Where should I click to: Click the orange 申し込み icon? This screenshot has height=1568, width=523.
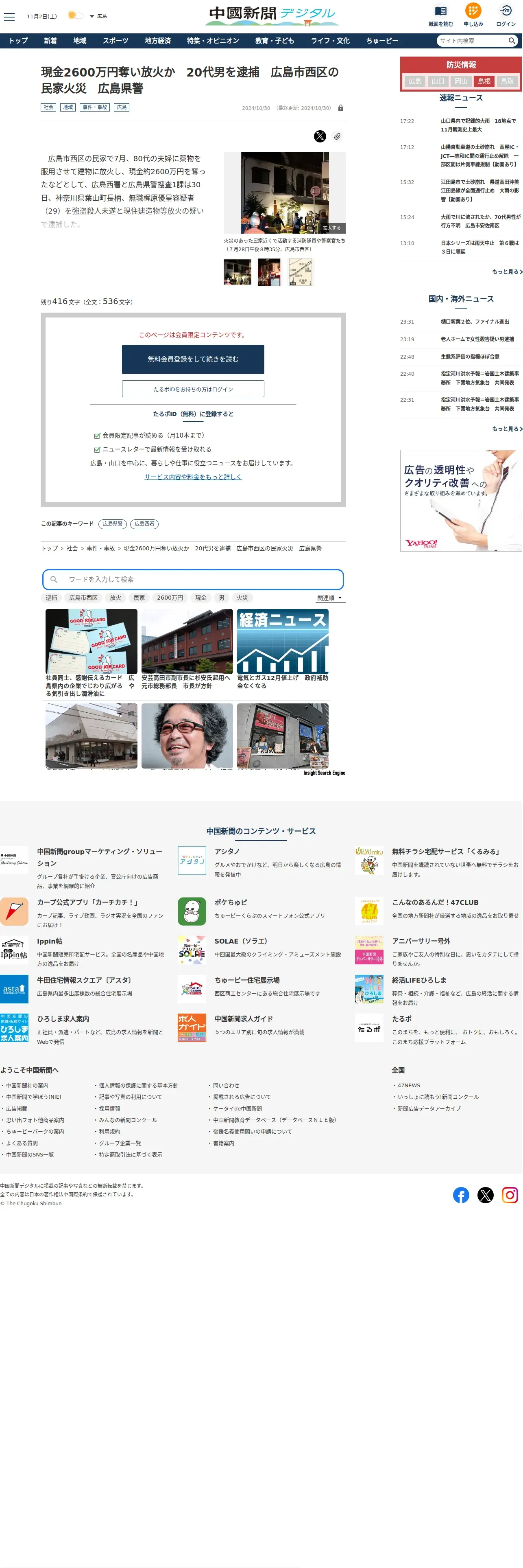pyautogui.click(x=473, y=10)
